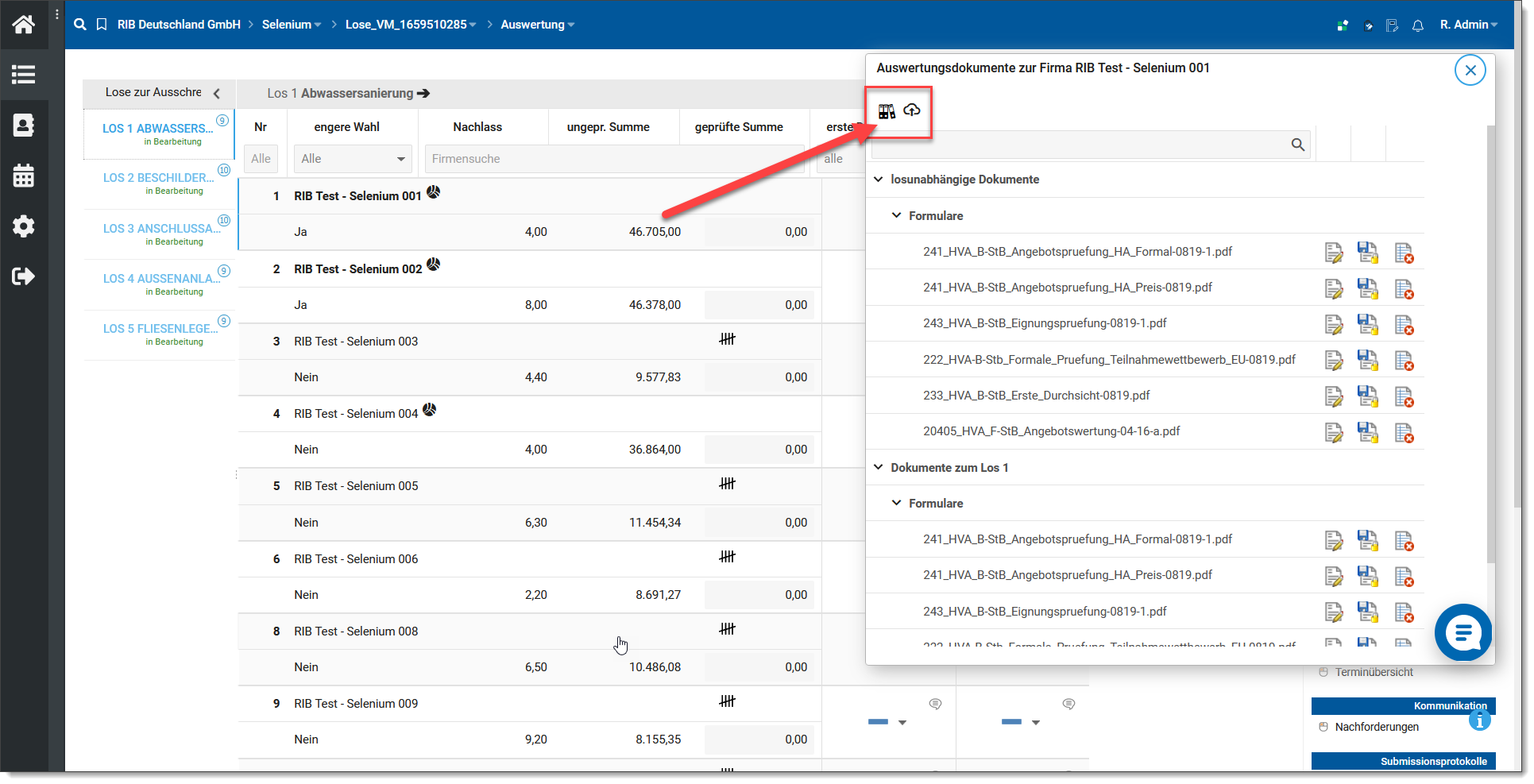Open Terminübersicht link

click(1374, 672)
